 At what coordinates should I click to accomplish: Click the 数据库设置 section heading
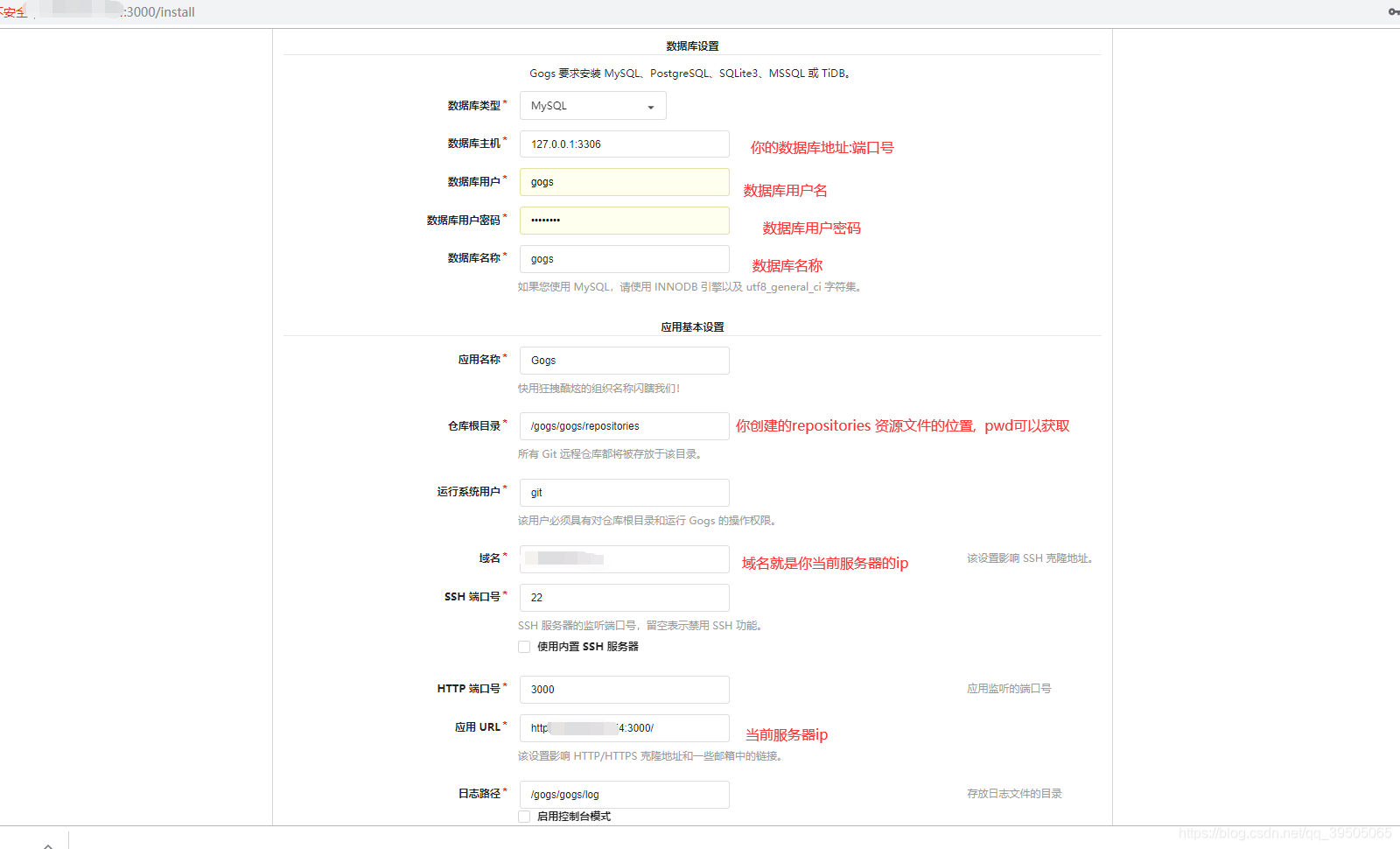click(692, 46)
